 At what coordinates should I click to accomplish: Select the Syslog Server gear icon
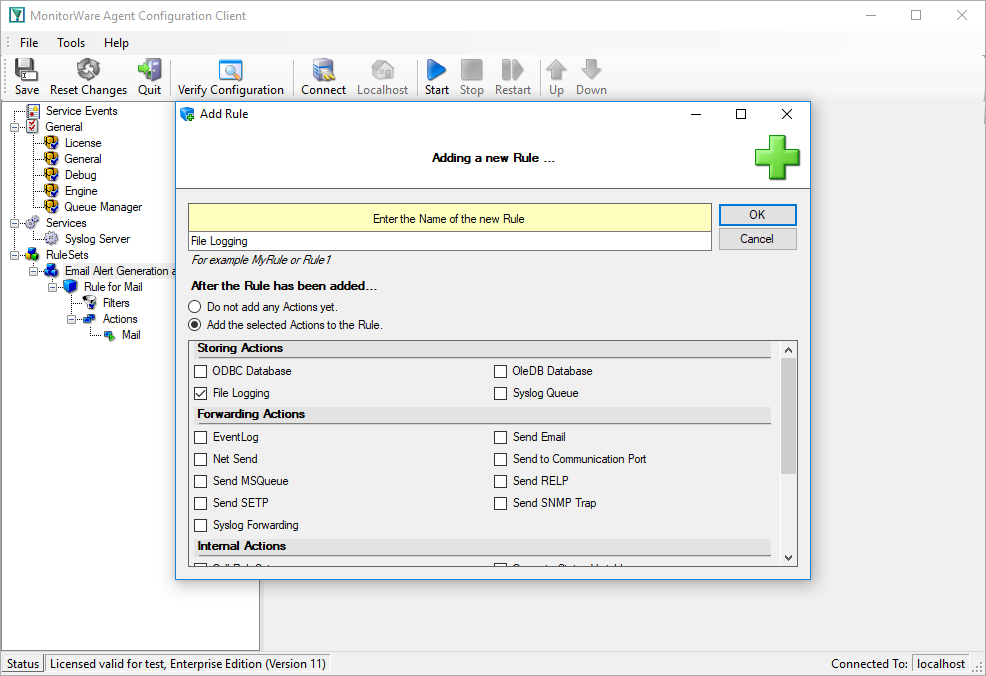(x=52, y=239)
